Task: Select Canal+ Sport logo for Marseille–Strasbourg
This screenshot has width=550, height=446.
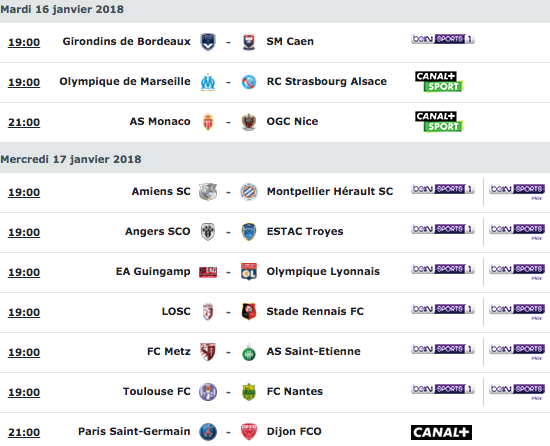Action: 439,81
